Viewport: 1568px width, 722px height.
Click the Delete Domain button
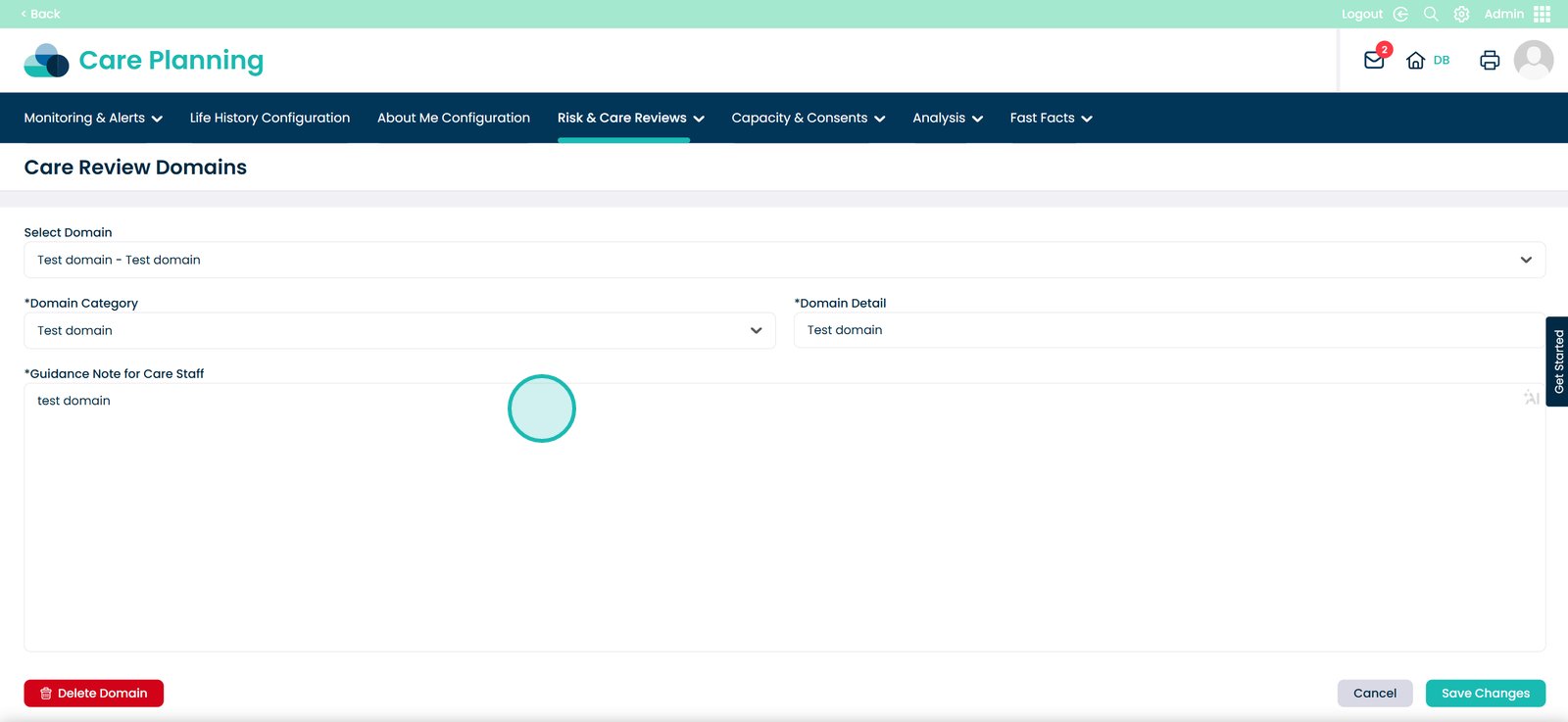pyautogui.click(x=94, y=693)
